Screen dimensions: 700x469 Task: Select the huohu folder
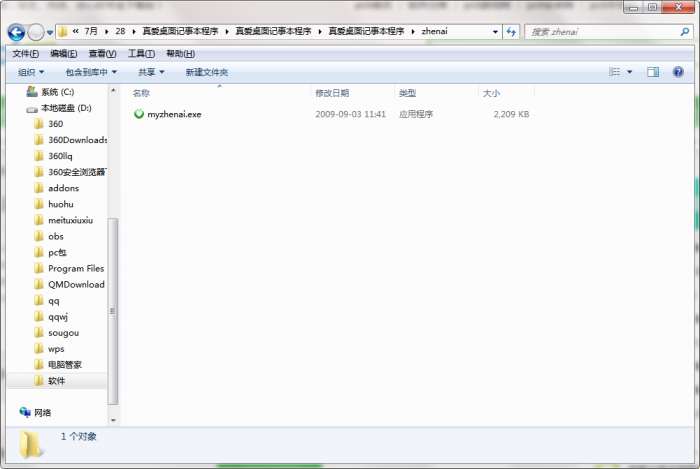[61, 204]
